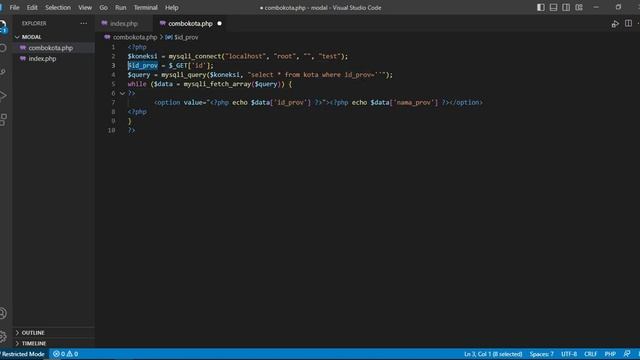The height and width of the screenshot is (360, 640).
Task: Open the Extensions view
Action: tap(3, 120)
